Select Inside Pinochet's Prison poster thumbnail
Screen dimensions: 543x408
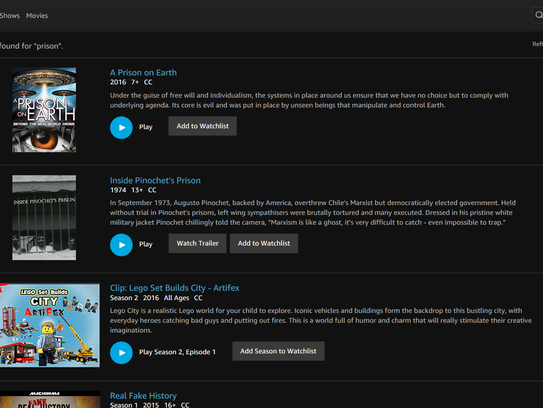point(44,218)
